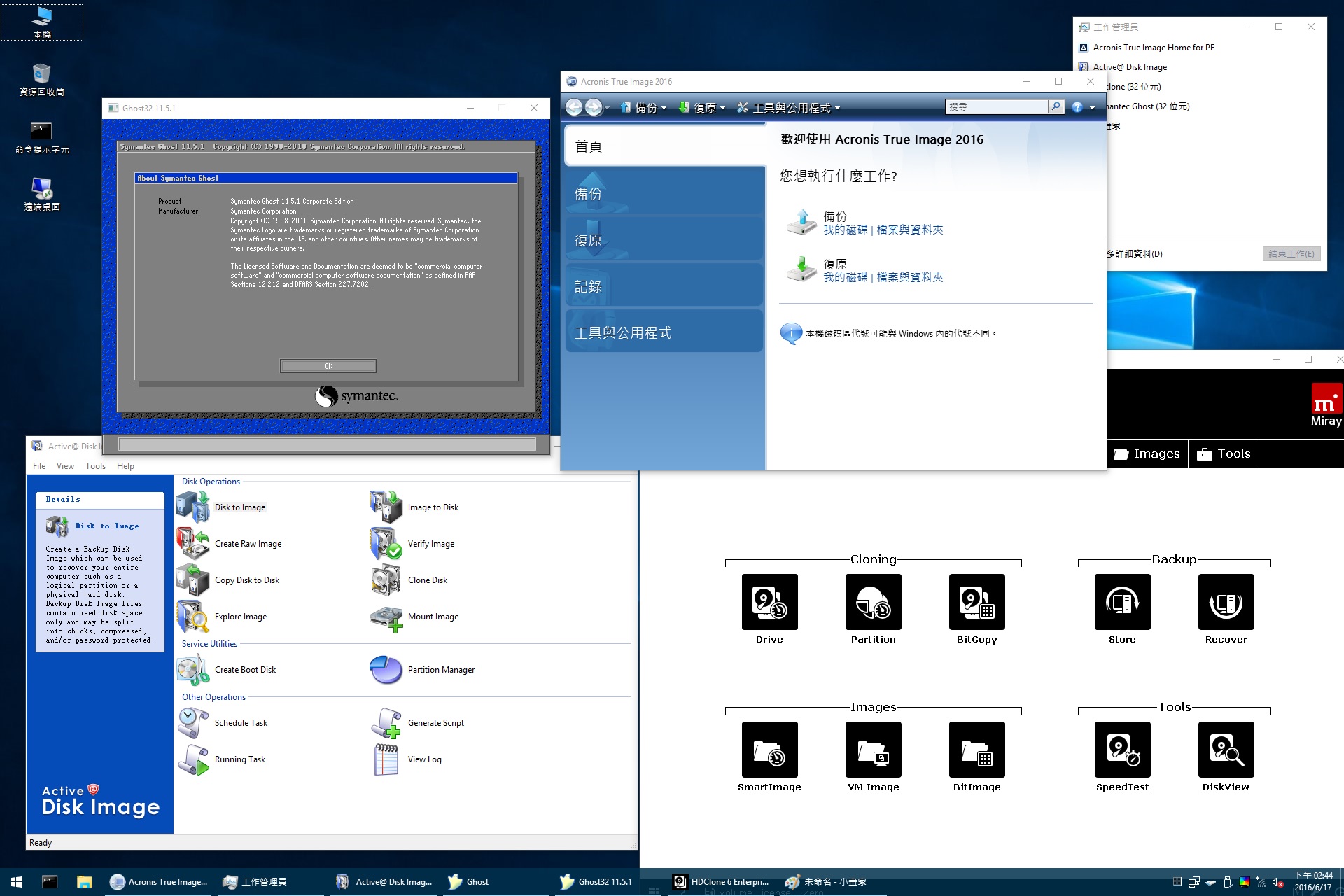Switch to HDClone Tools tab
Screen dimensions: 1344x896
[x=1224, y=454]
